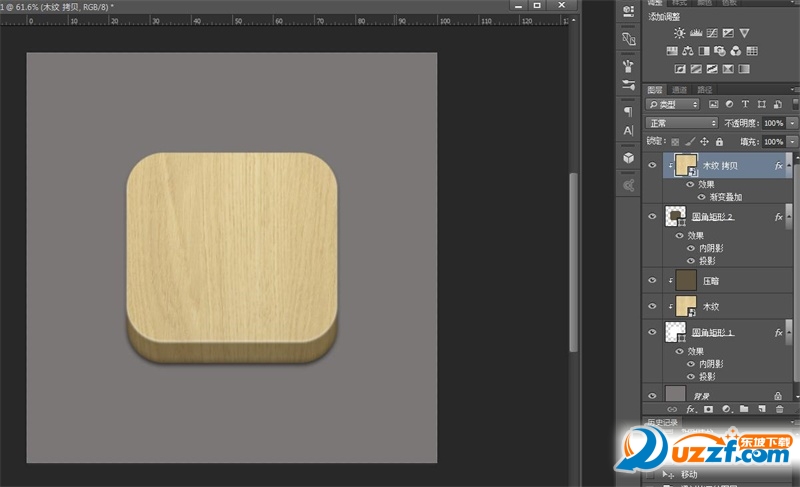Hide the 背景 layer using its eye
800x487 pixels.
click(654, 394)
